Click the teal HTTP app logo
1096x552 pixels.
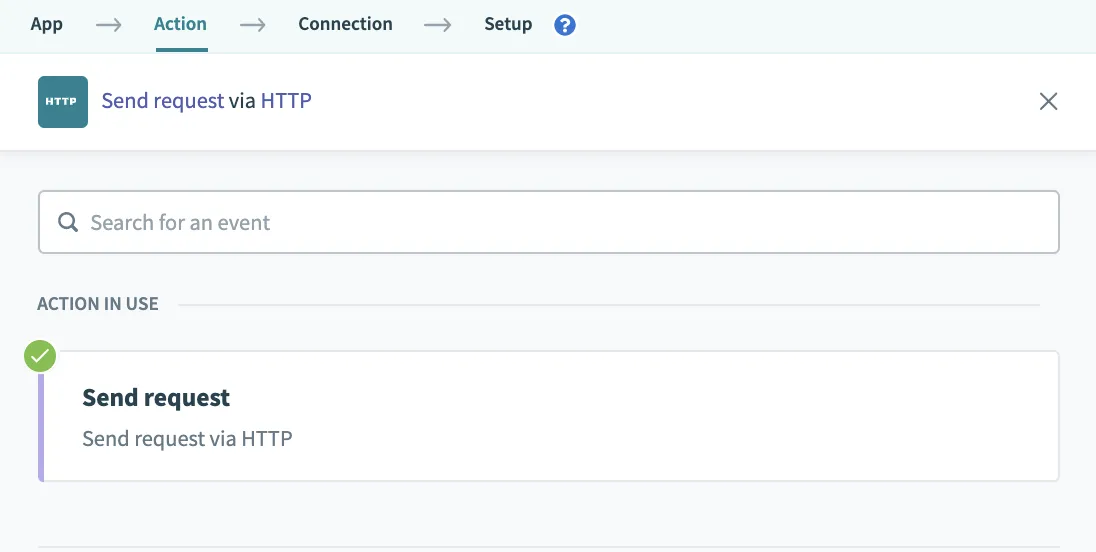[x=63, y=102]
